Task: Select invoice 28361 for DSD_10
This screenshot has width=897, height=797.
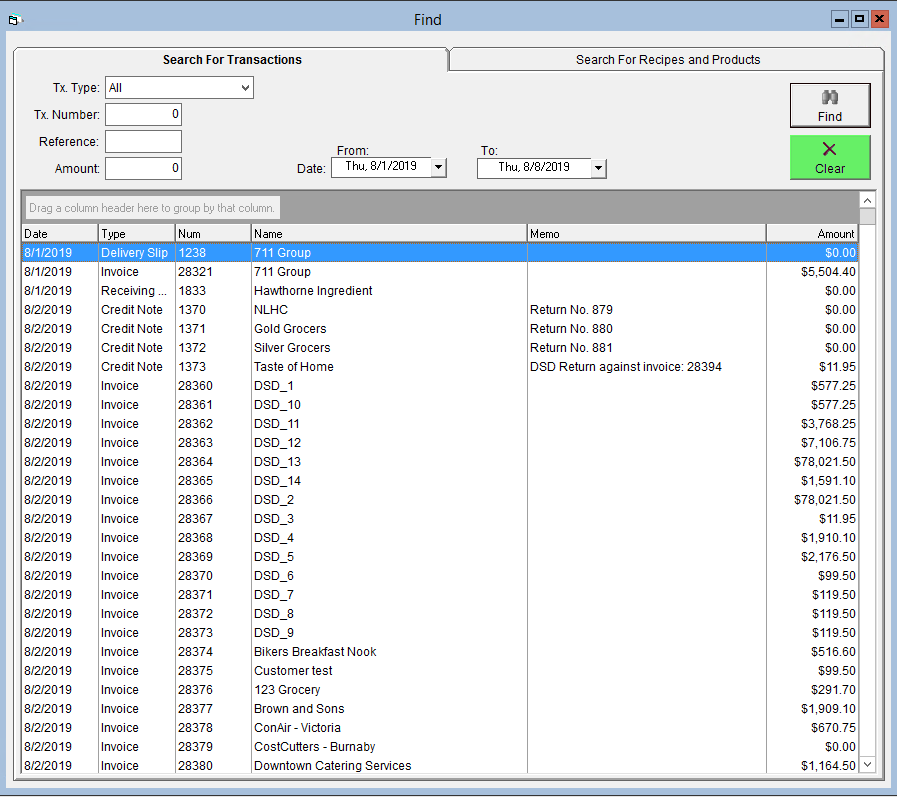Action: 439,405
